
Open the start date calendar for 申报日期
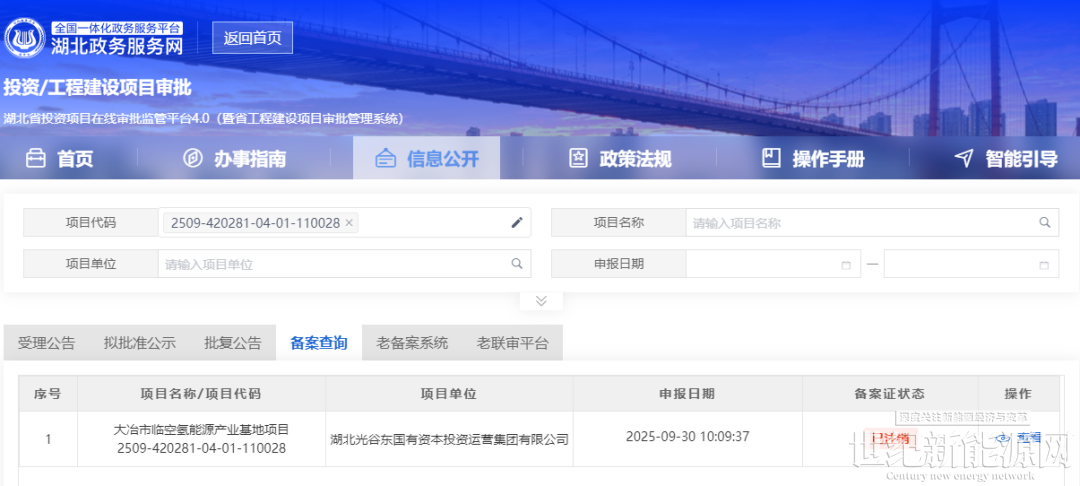pyautogui.click(x=846, y=265)
